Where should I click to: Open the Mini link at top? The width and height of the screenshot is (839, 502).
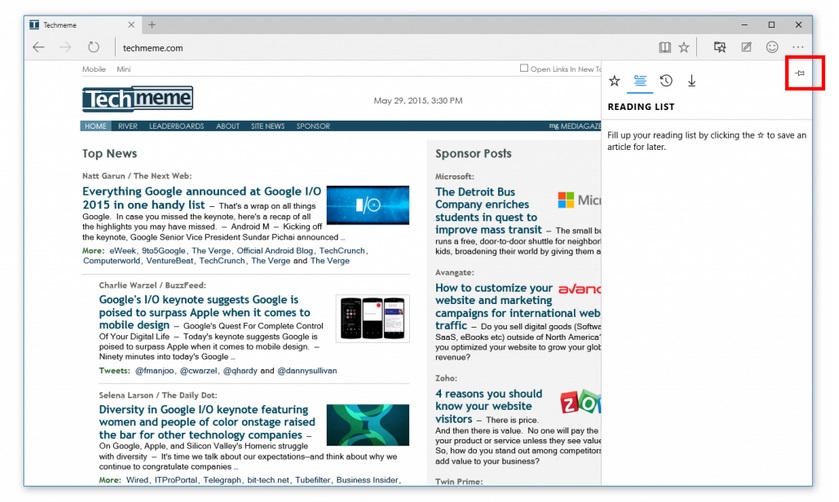click(x=124, y=69)
